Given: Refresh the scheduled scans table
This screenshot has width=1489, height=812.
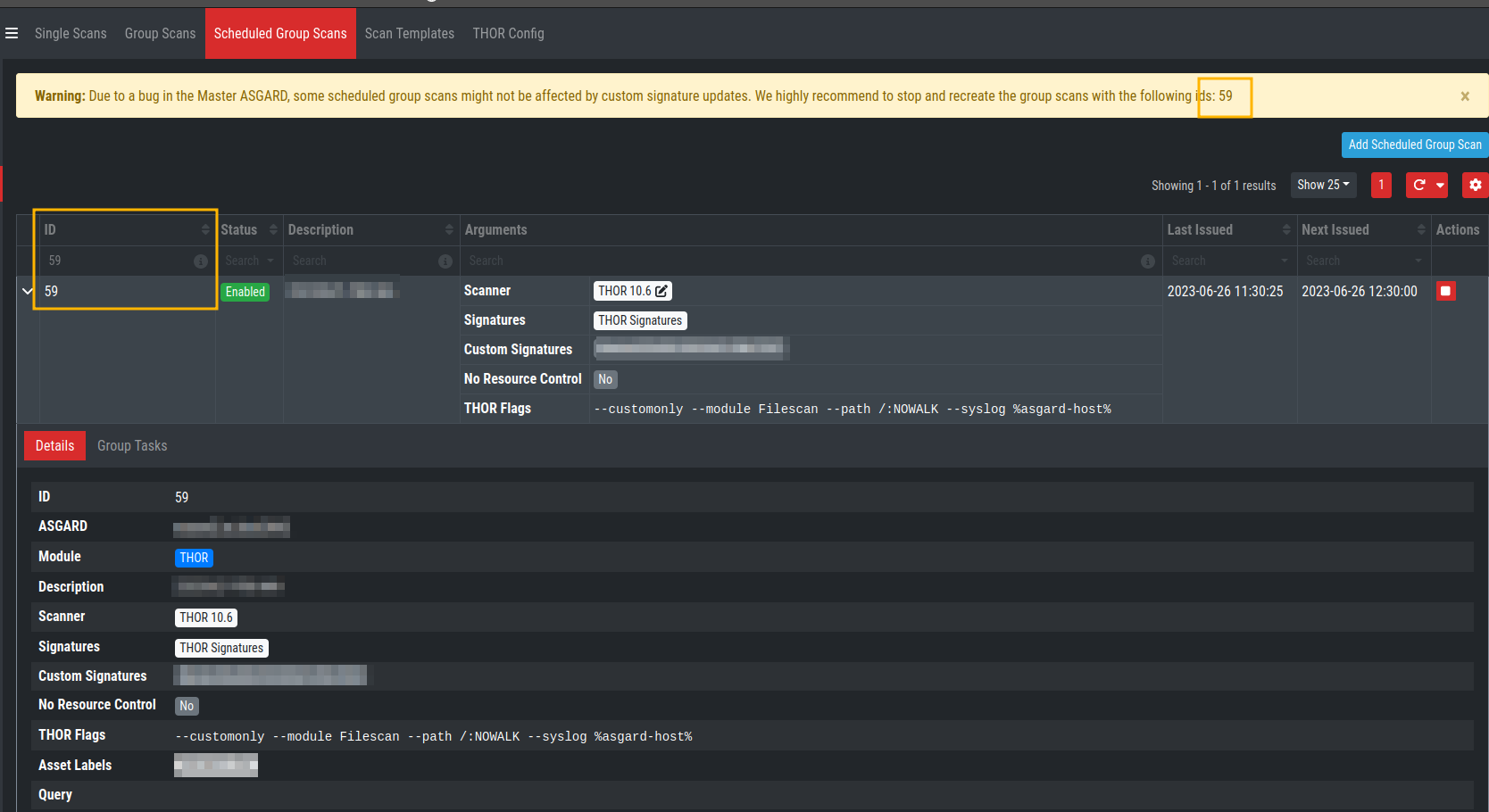Looking at the screenshot, I should tap(1419, 185).
